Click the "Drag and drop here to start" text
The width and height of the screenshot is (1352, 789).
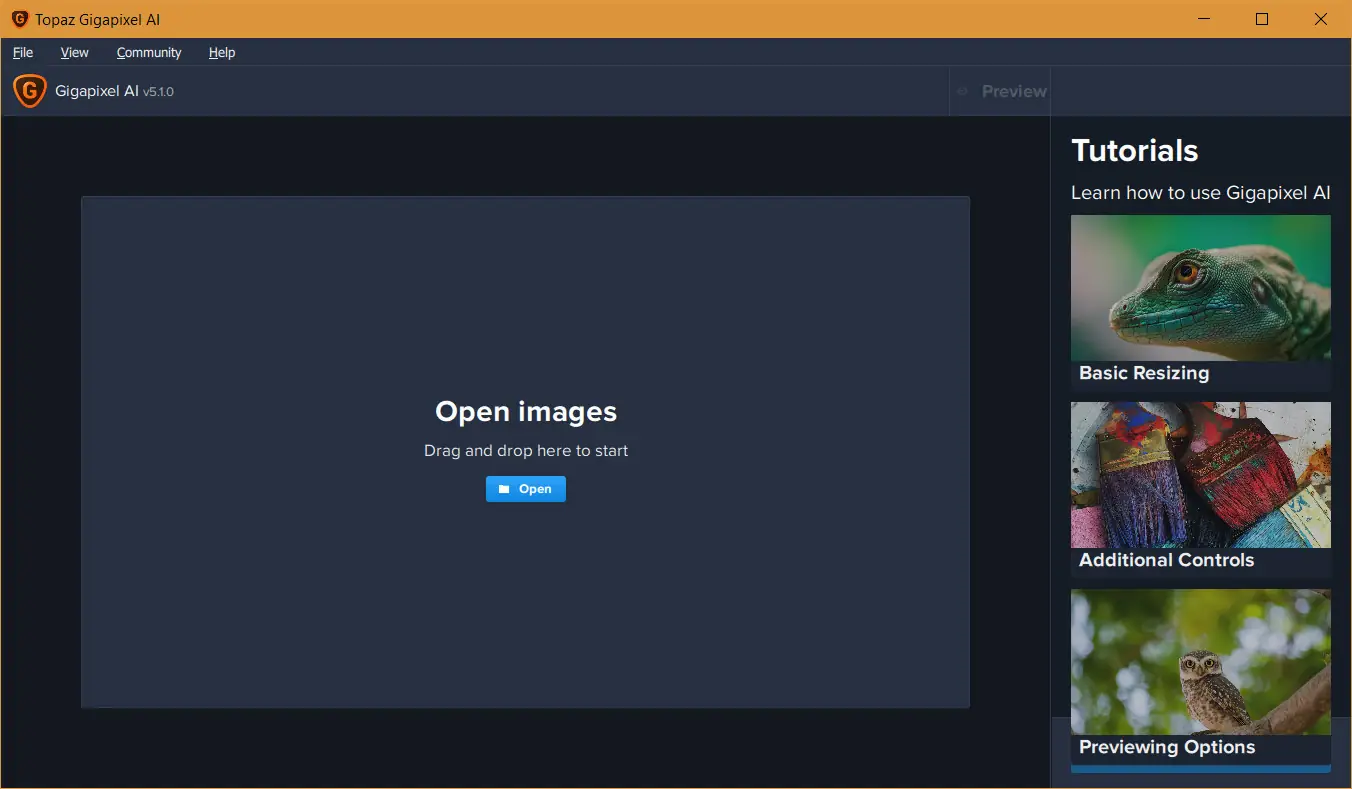point(526,451)
